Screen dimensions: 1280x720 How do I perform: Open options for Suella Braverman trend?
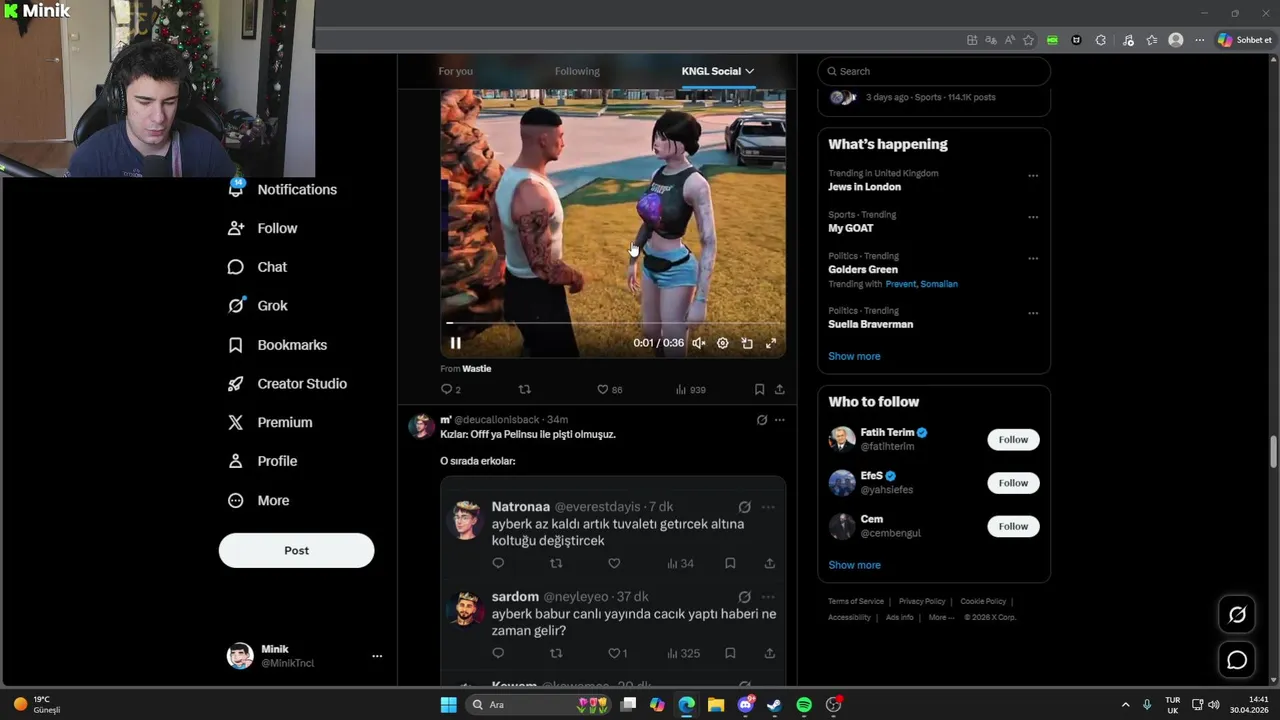click(x=1033, y=313)
